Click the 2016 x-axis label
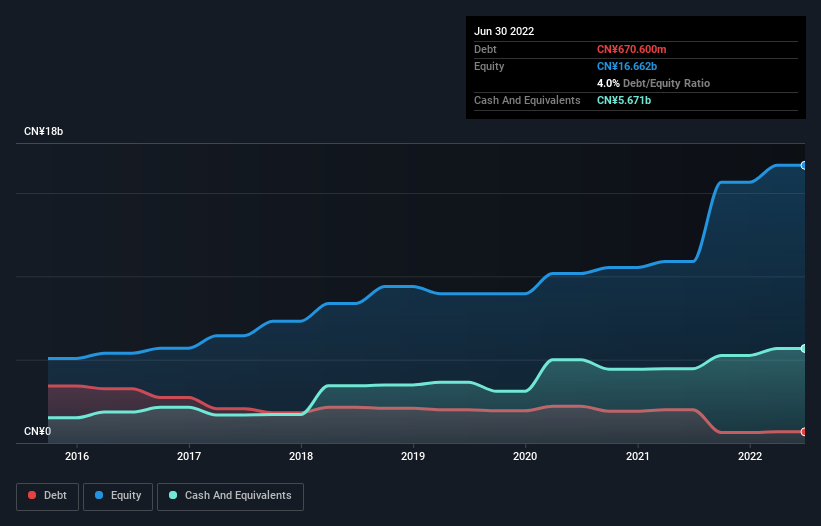The width and height of the screenshot is (821, 526). click(x=77, y=456)
